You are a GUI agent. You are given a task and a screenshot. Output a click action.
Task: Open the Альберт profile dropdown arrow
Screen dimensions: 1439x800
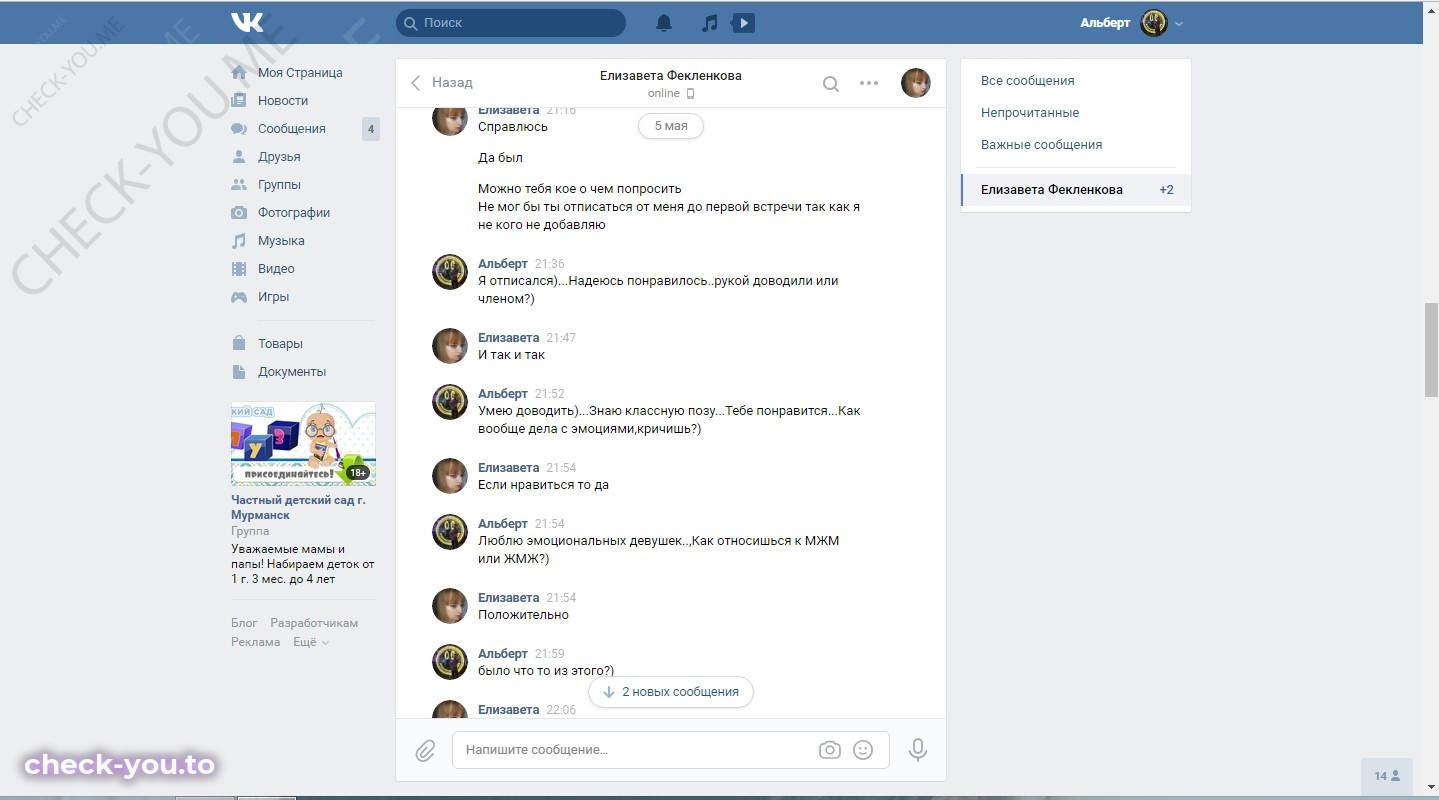(1179, 23)
